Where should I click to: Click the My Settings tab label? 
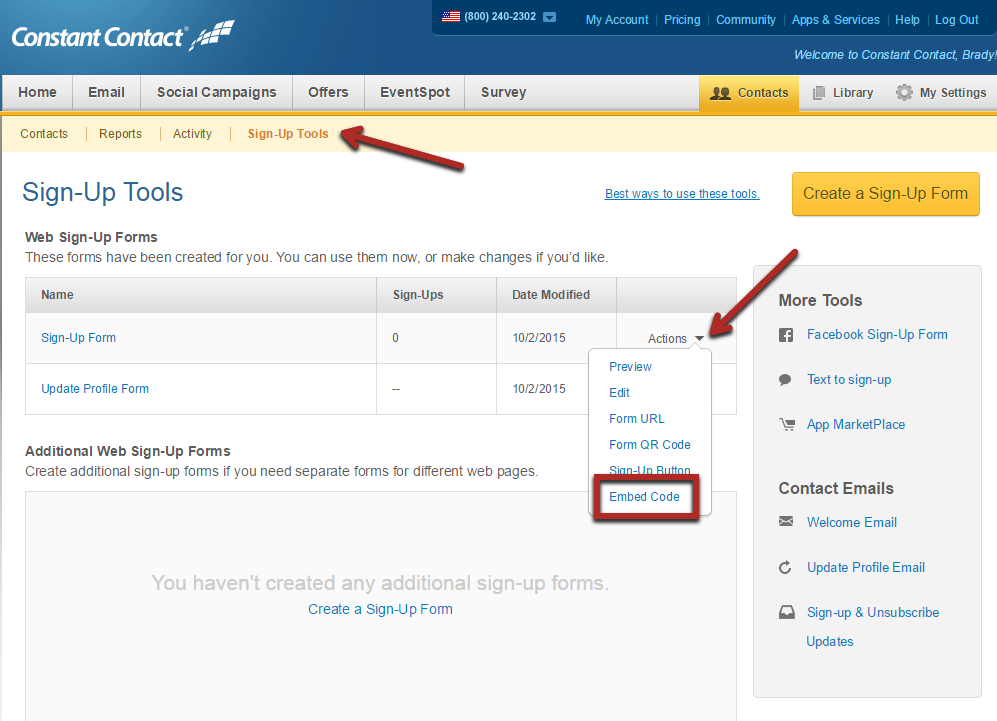[x=952, y=93]
